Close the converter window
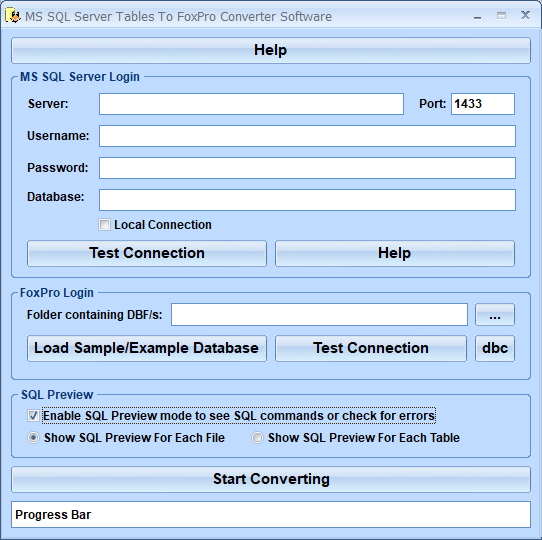Image resolution: width=542 pixels, height=540 pixels. 525,15
